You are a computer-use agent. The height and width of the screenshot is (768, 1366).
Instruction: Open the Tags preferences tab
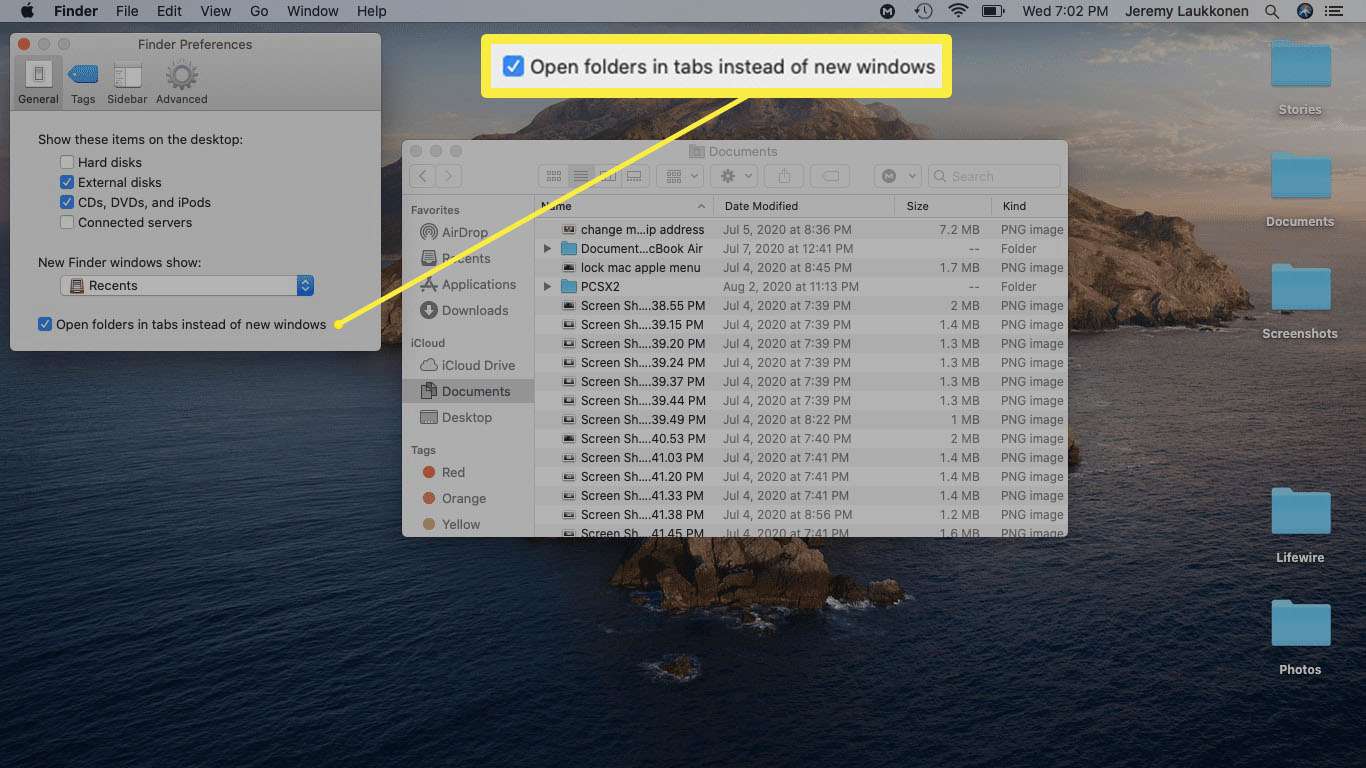pyautogui.click(x=83, y=82)
